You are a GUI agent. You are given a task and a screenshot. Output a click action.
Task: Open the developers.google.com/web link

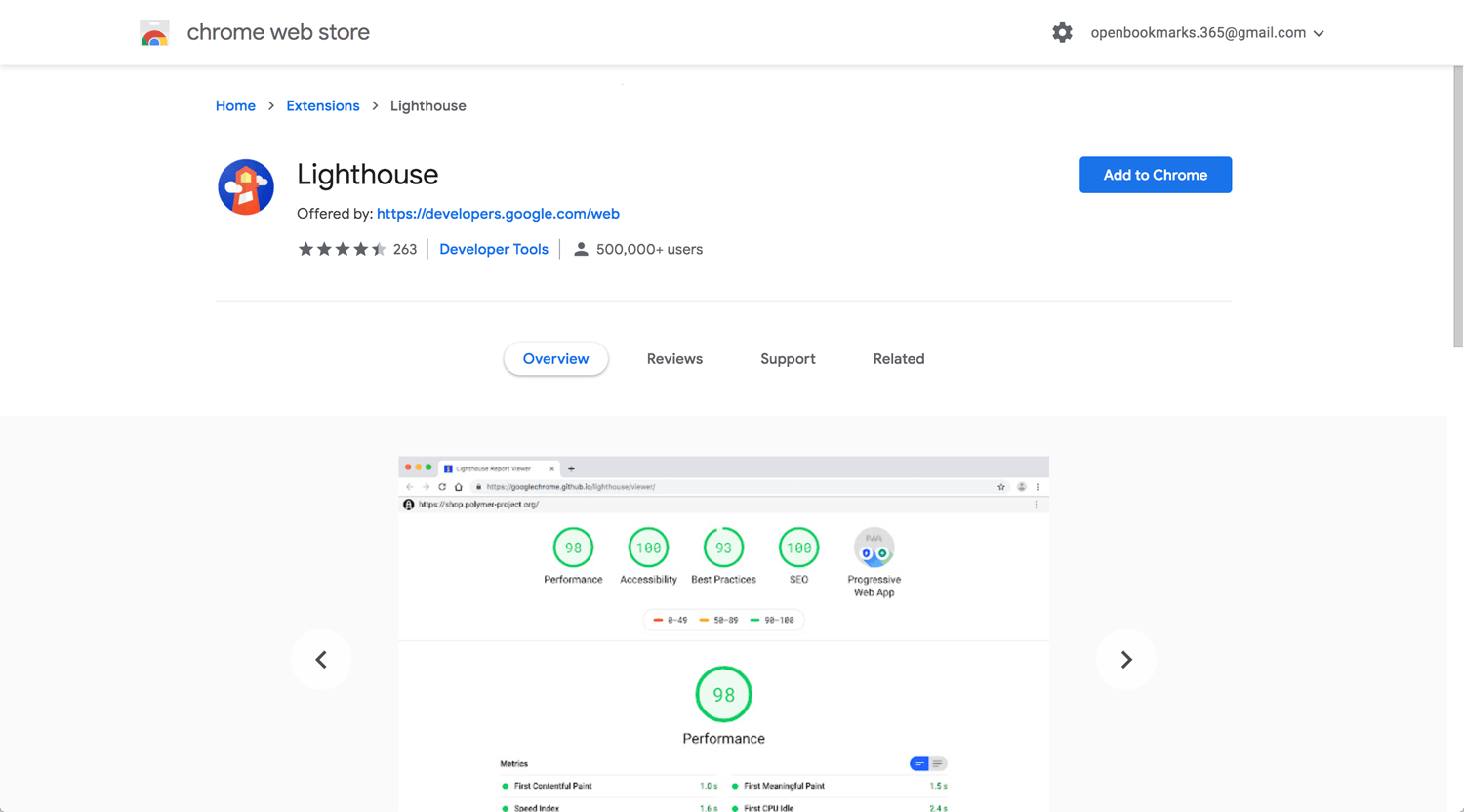click(498, 214)
